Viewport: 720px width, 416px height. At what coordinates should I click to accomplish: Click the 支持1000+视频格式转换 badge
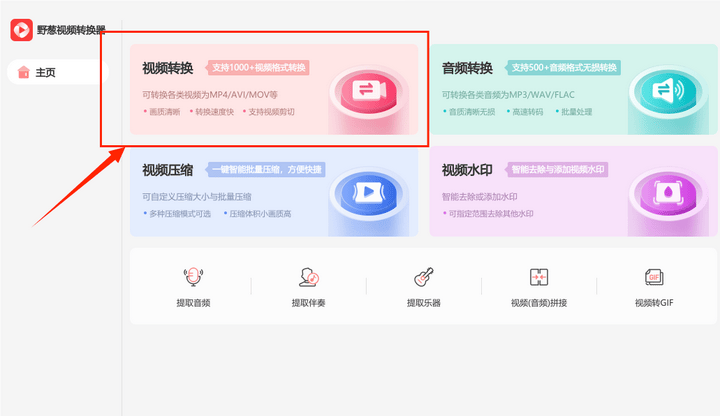259,68
